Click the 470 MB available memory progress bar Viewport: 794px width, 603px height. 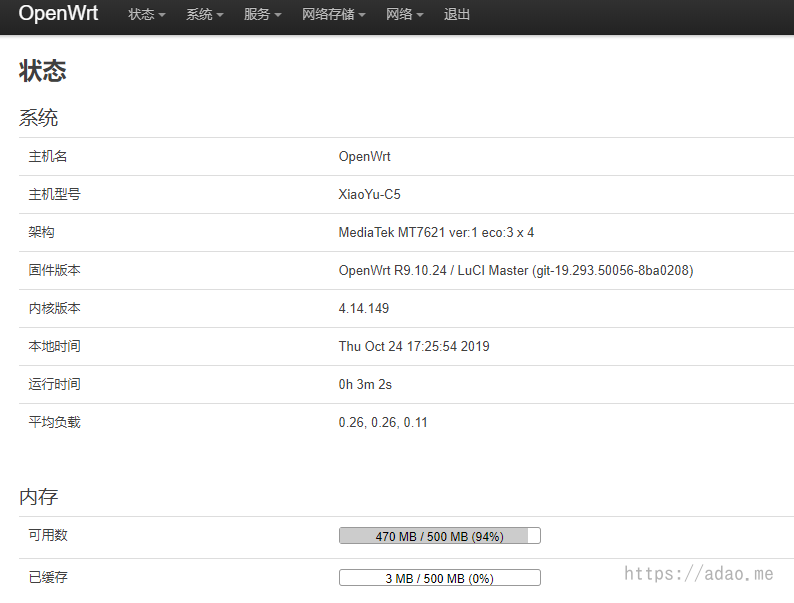(x=440, y=536)
